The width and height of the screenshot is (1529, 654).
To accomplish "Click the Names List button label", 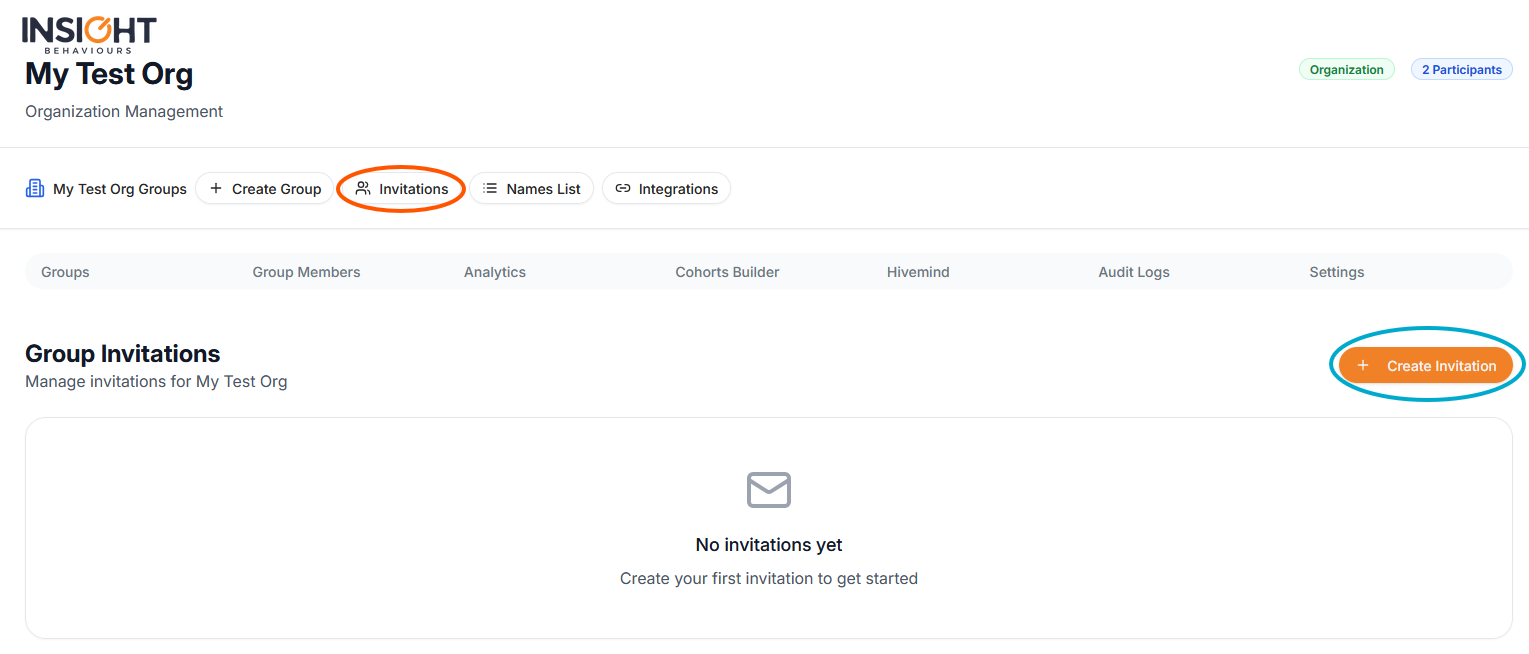I will tap(543, 189).
